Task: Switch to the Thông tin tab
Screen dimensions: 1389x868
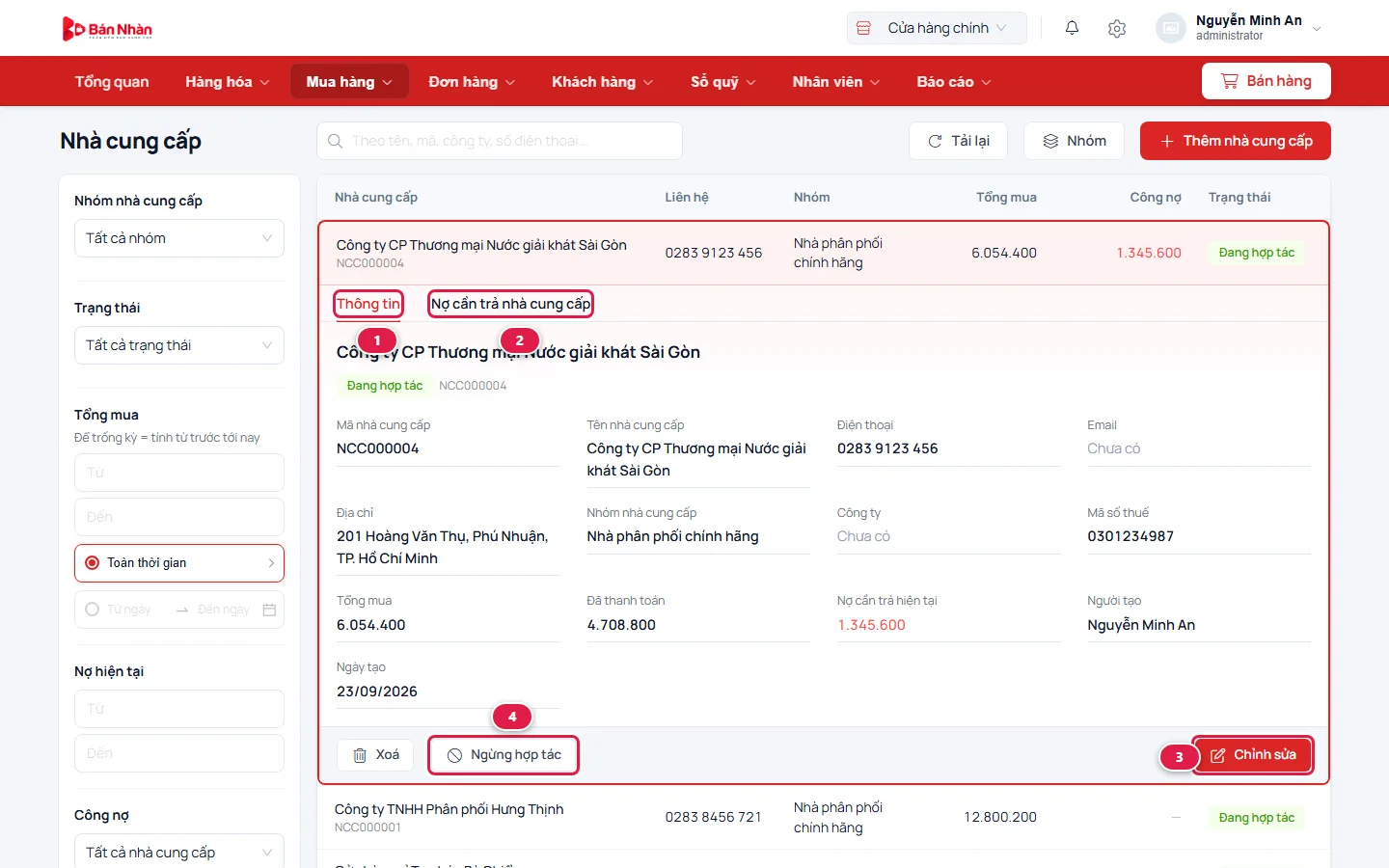Action: point(368,304)
